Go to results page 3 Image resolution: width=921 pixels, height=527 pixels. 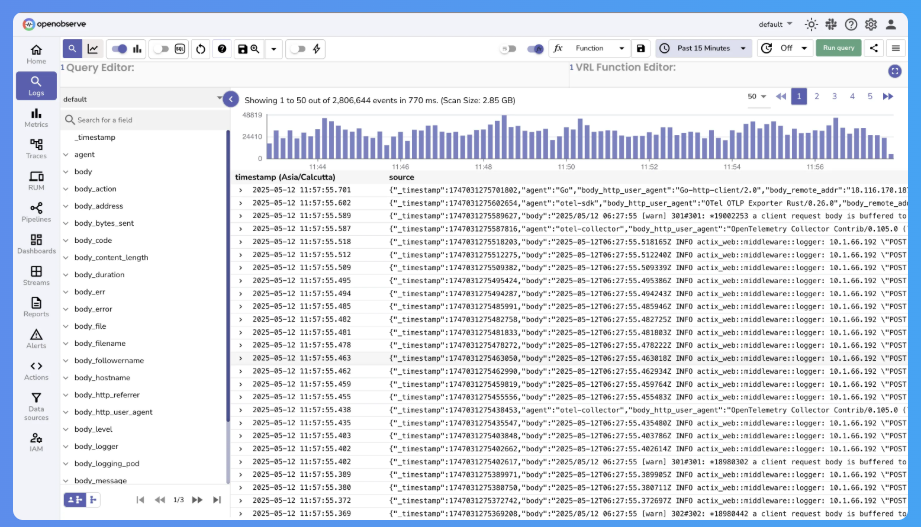(834, 96)
